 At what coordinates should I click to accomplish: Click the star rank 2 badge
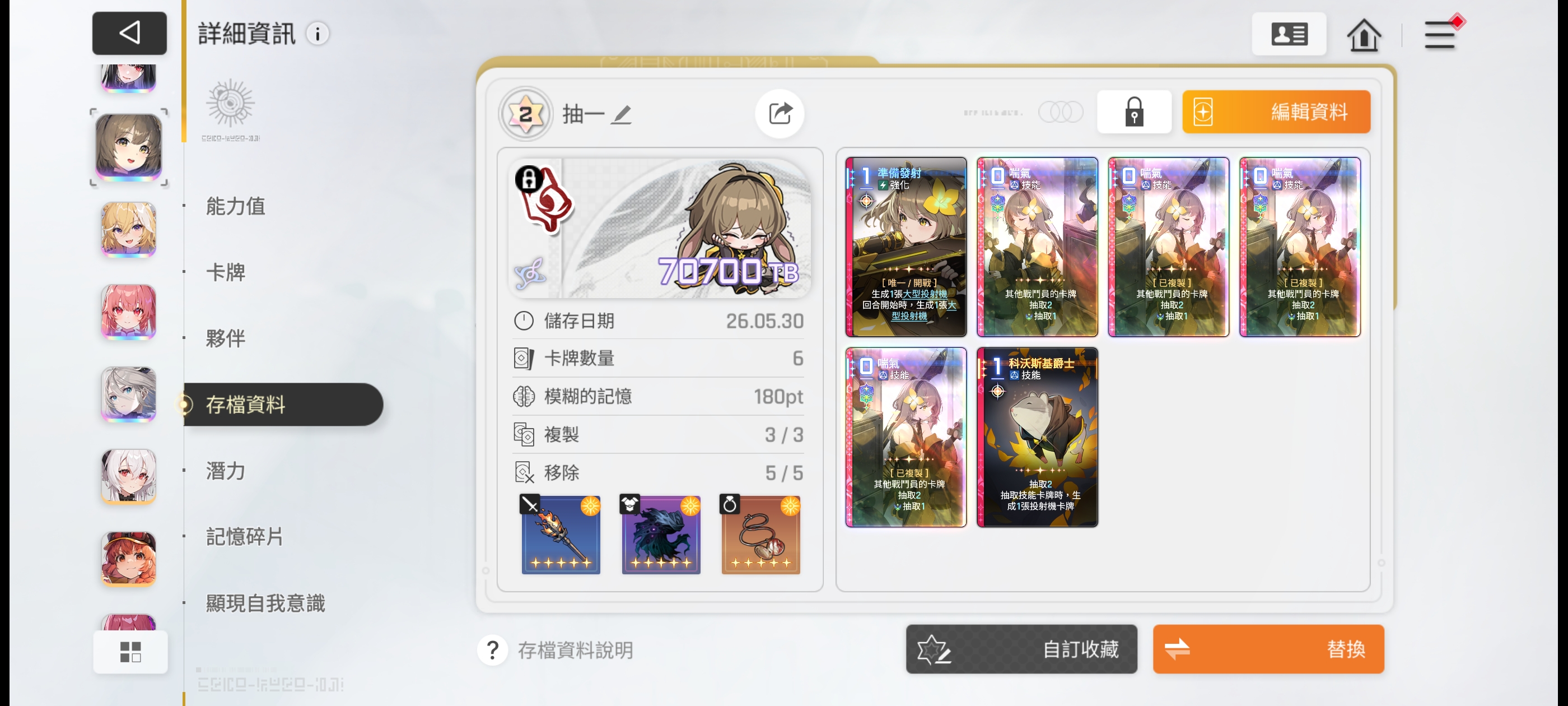525,114
